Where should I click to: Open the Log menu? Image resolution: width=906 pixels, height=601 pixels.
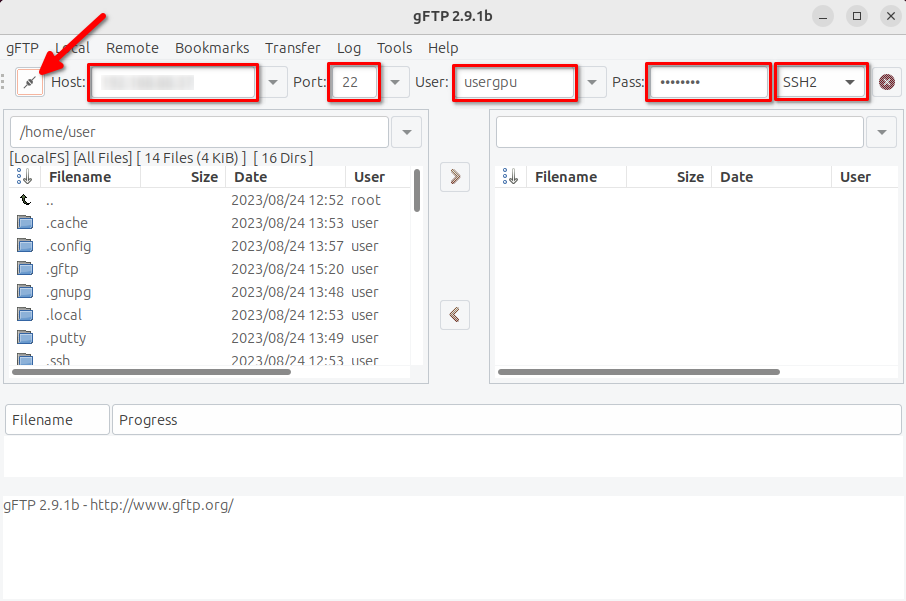coord(349,48)
